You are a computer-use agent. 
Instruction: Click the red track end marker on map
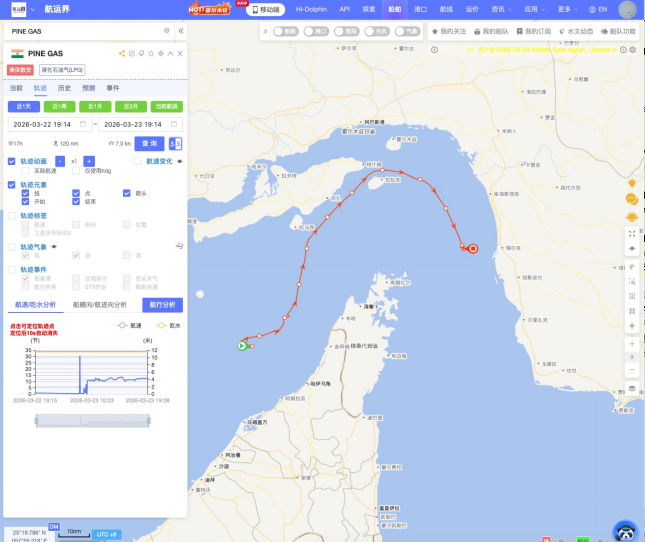(x=472, y=249)
